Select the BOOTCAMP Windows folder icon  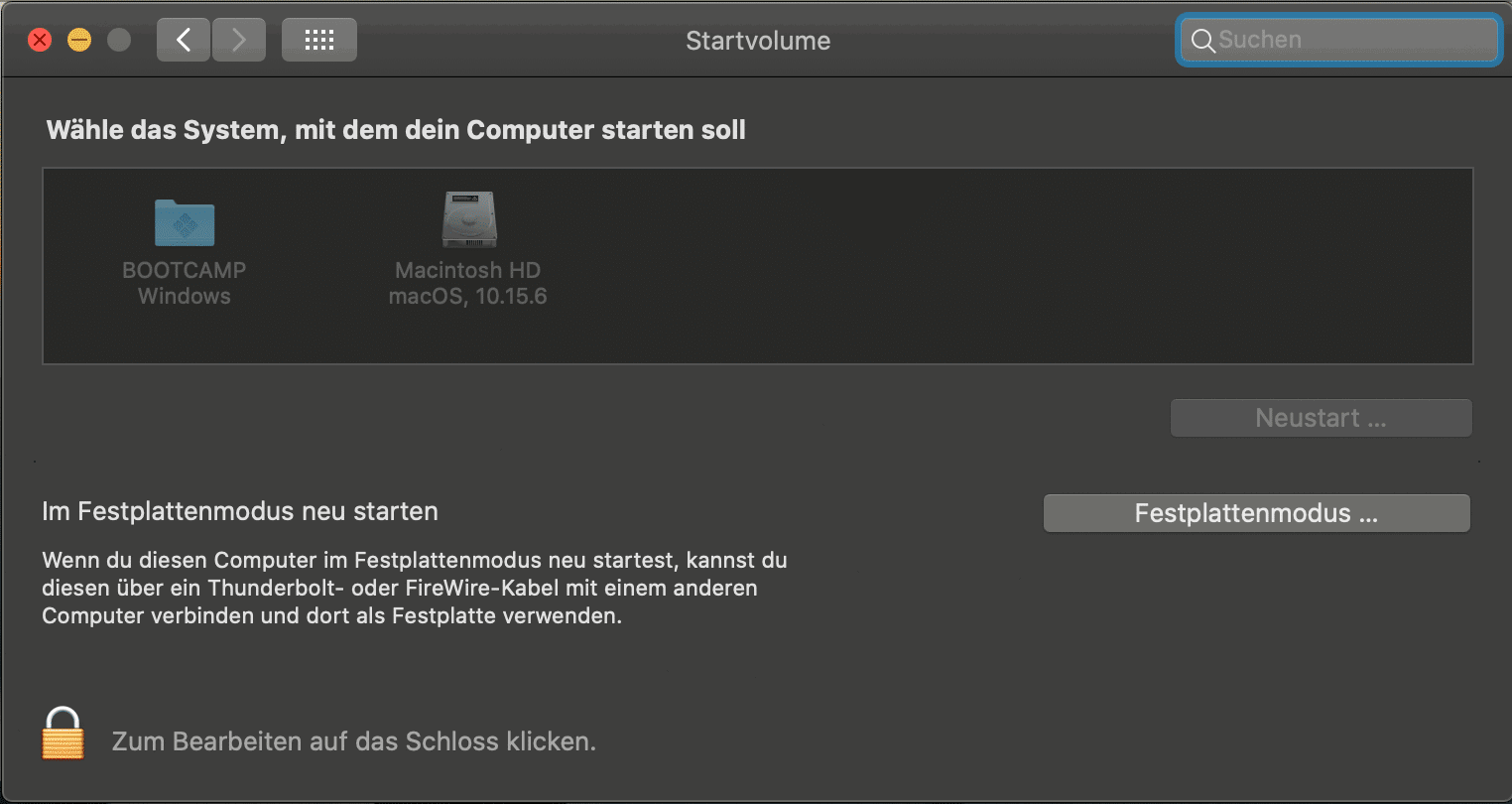tap(185, 221)
